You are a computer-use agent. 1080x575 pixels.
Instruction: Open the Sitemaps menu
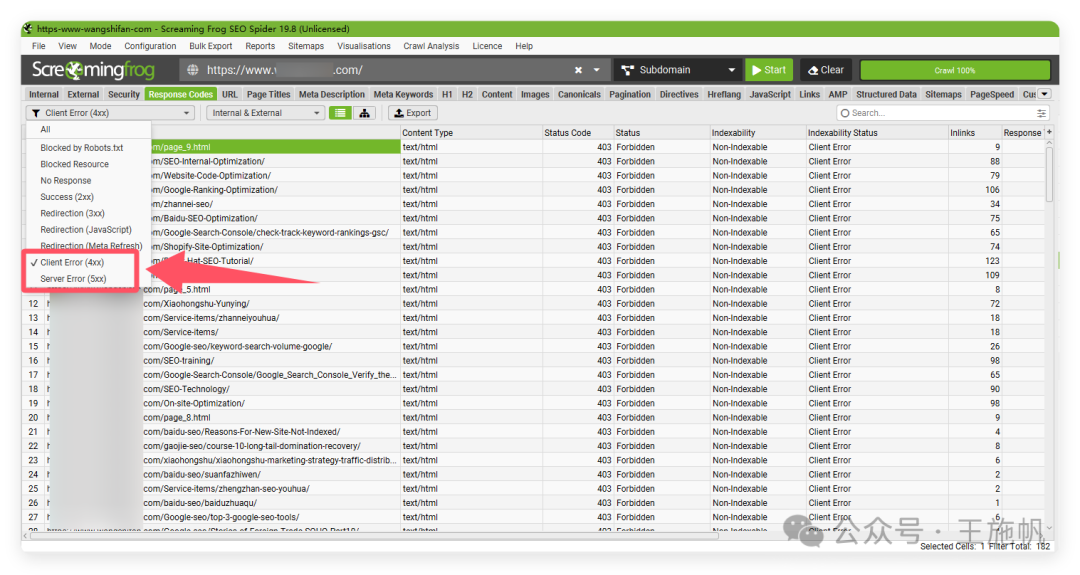pos(306,46)
